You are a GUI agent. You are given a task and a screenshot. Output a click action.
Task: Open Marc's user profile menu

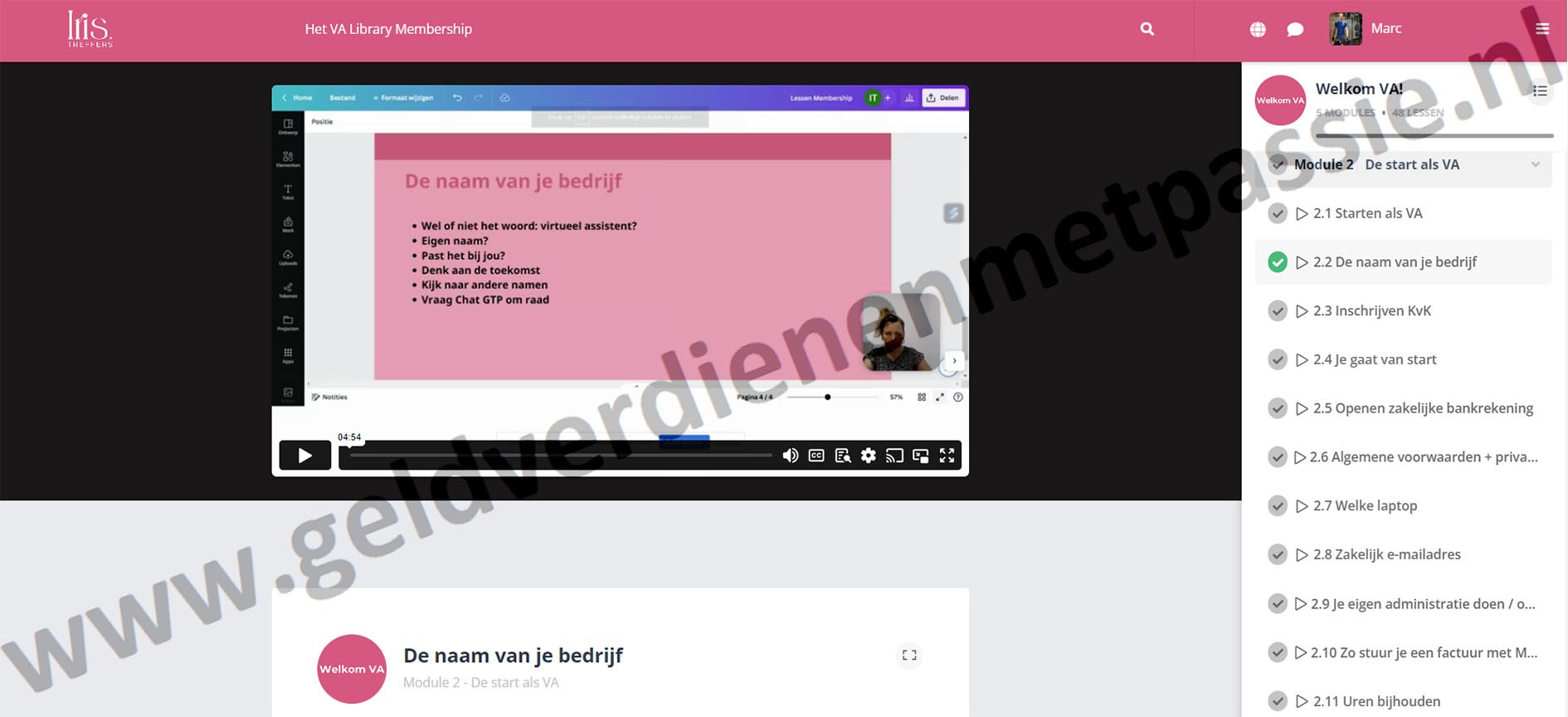[x=1366, y=29]
